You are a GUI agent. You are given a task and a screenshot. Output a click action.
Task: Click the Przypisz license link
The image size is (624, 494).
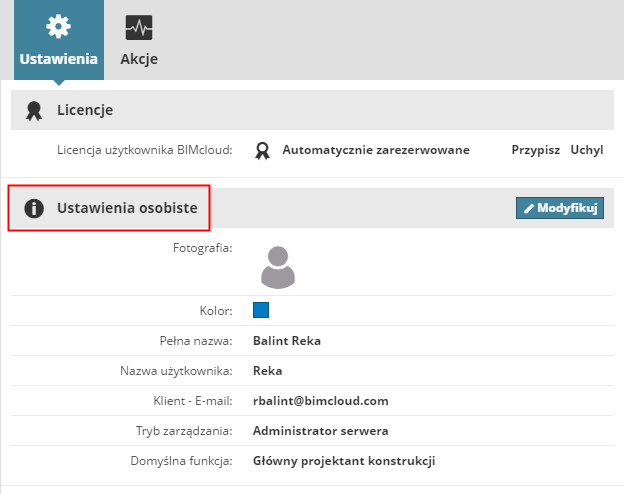point(535,150)
